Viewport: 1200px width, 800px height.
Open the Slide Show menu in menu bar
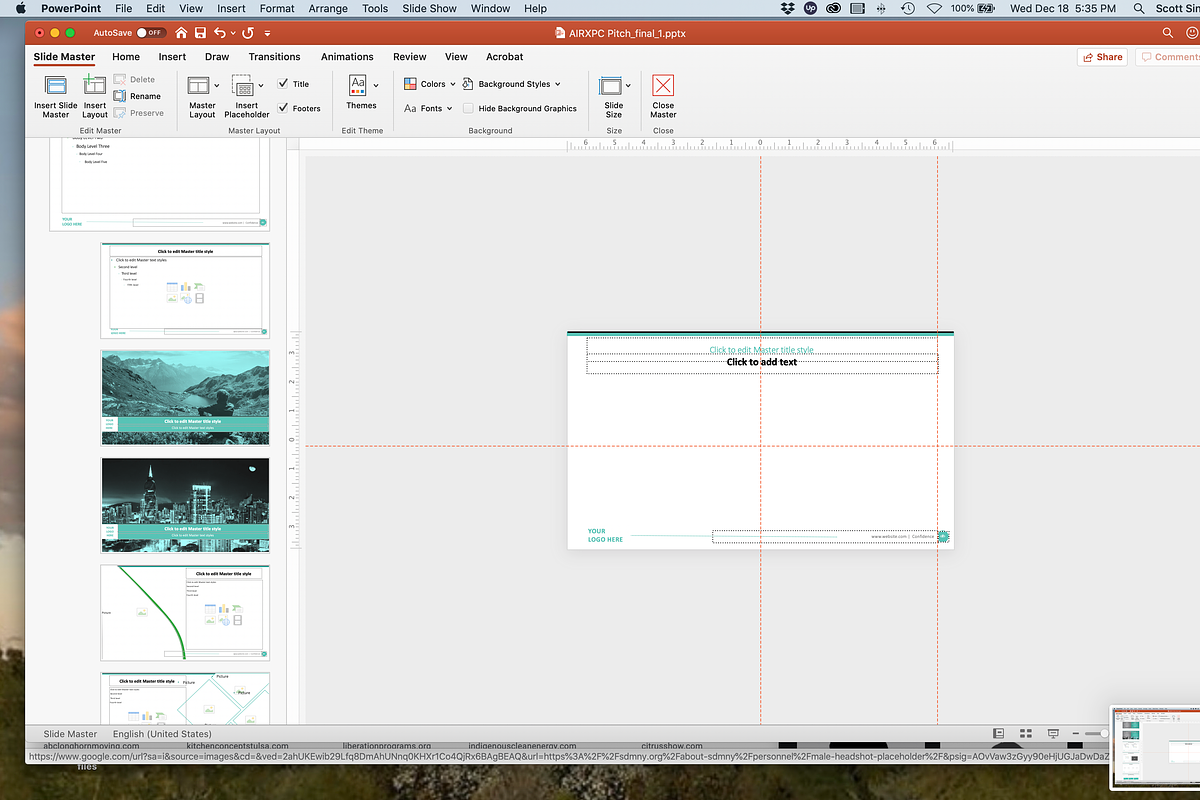click(x=428, y=8)
